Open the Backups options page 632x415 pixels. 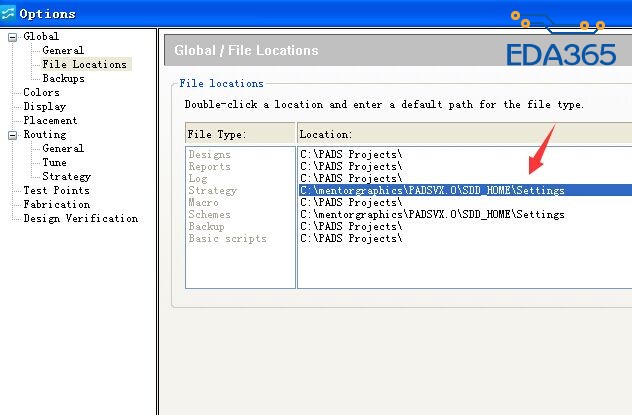pyautogui.click(x=63, y=78)
